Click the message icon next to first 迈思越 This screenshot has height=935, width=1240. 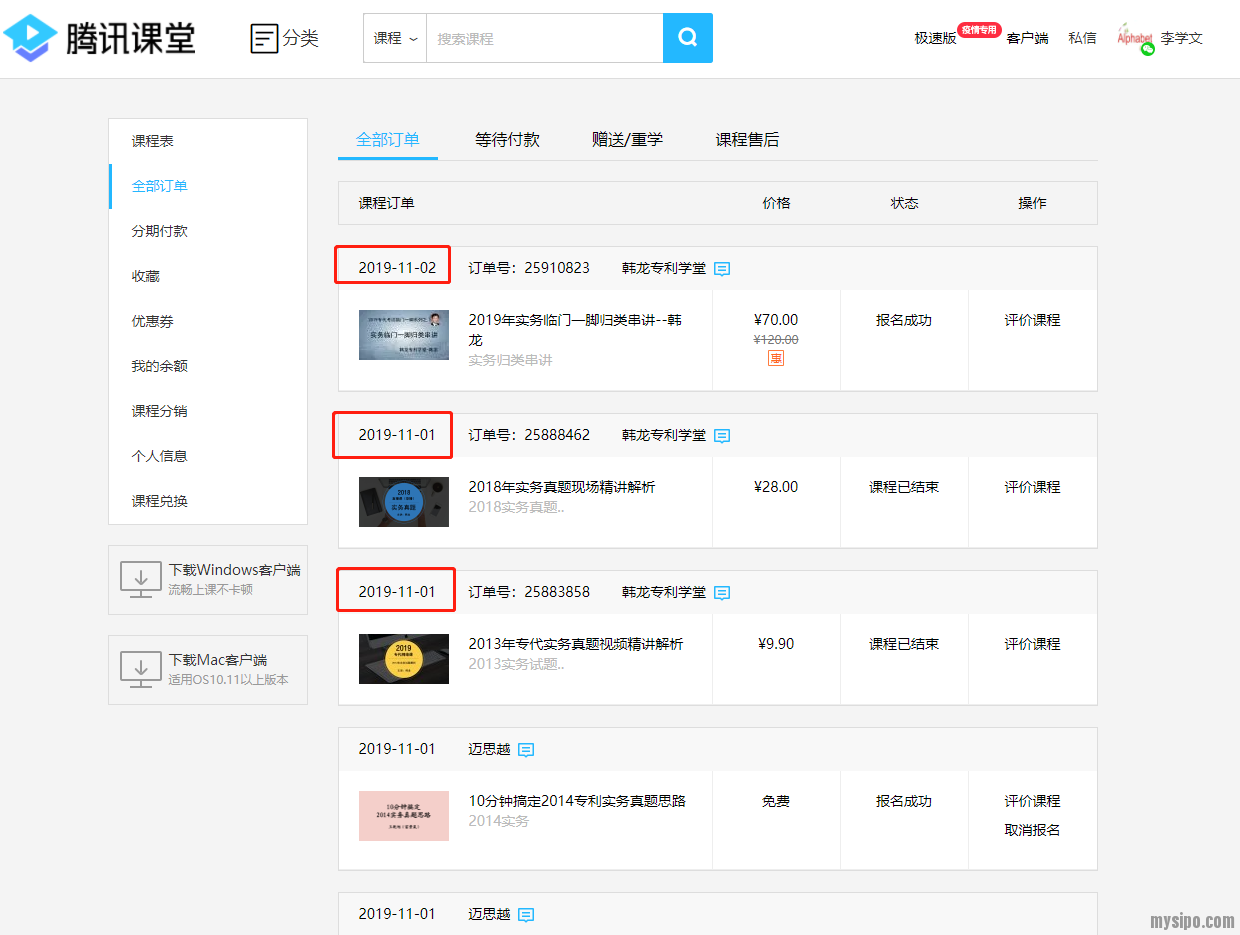pyautogui.click(x=526, y=750)
